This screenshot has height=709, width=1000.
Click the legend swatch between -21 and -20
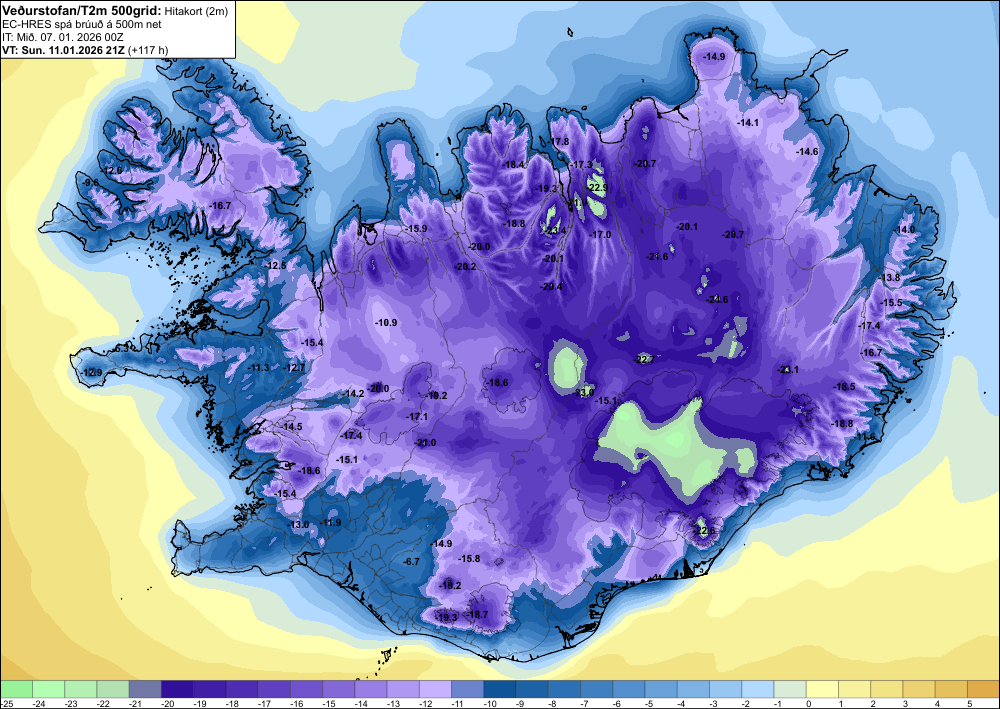click(145, 689)
